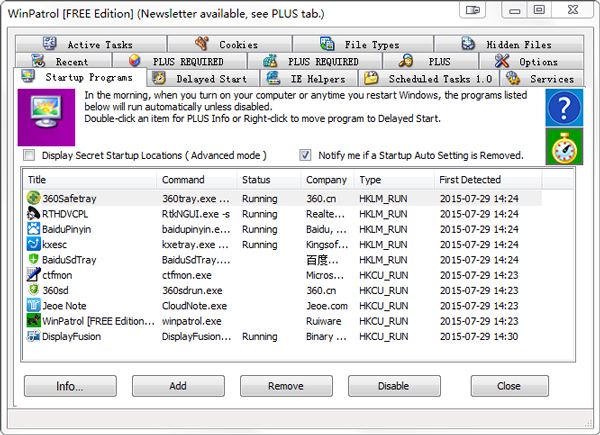Image resolution: width=600 pixels, height=435 pixels.
Task: Sort by the Type column header
Action: [394, 180]
